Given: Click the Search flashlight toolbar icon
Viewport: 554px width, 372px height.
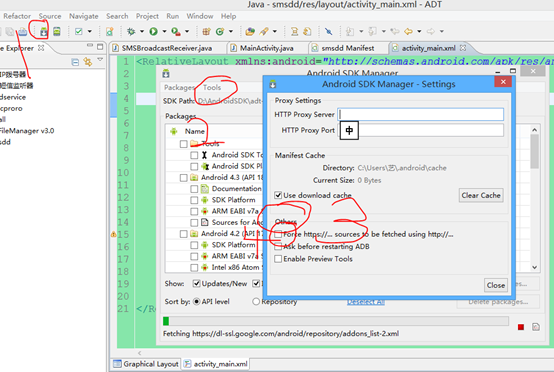Looking at the screenshot, I should click(x=264, y=31).
